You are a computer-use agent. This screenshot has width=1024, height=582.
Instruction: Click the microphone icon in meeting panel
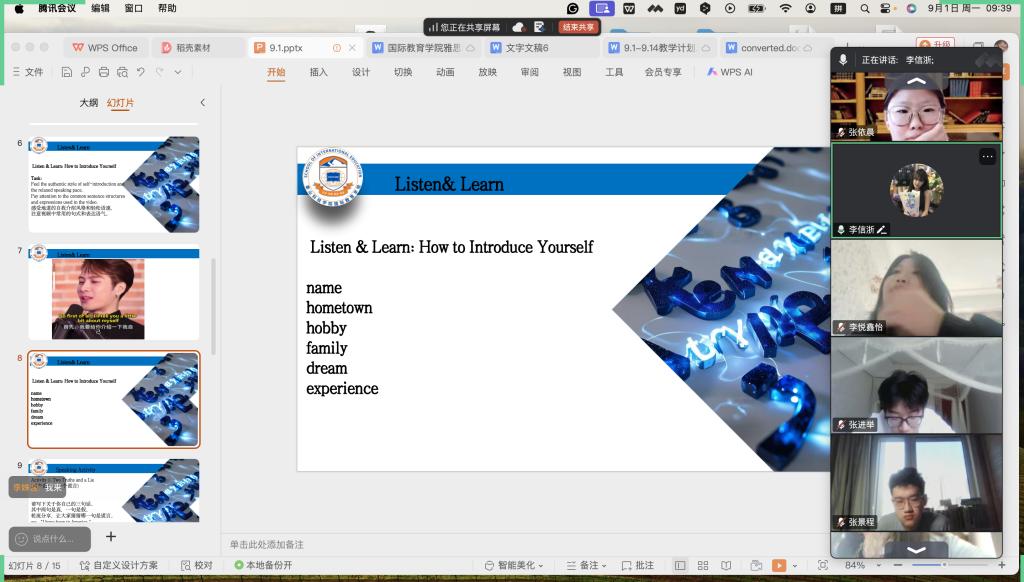pyautogui.click(x=843, y=59)
